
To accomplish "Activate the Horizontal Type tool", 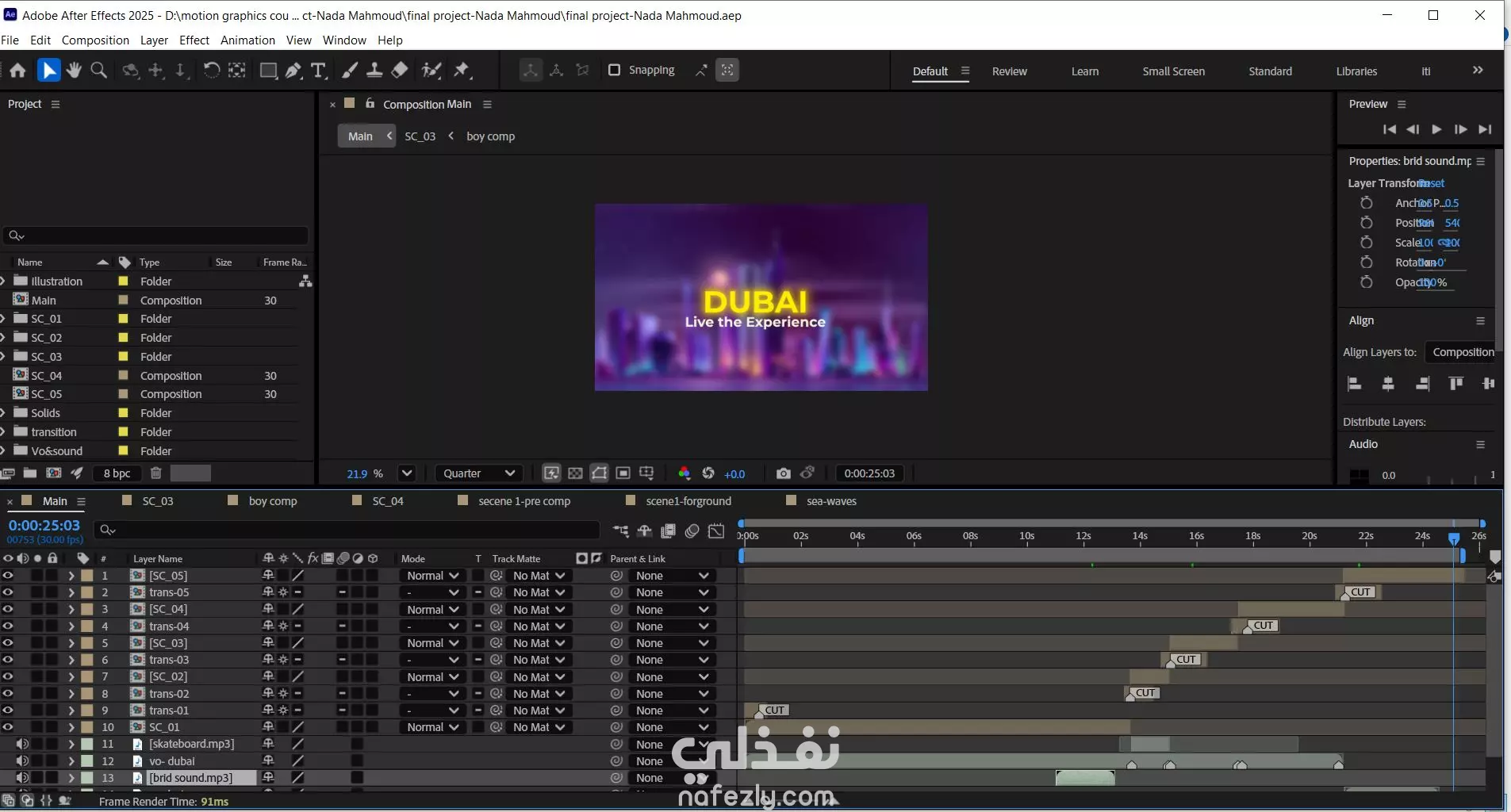I will pyautogui.click(x=319, y=71).
